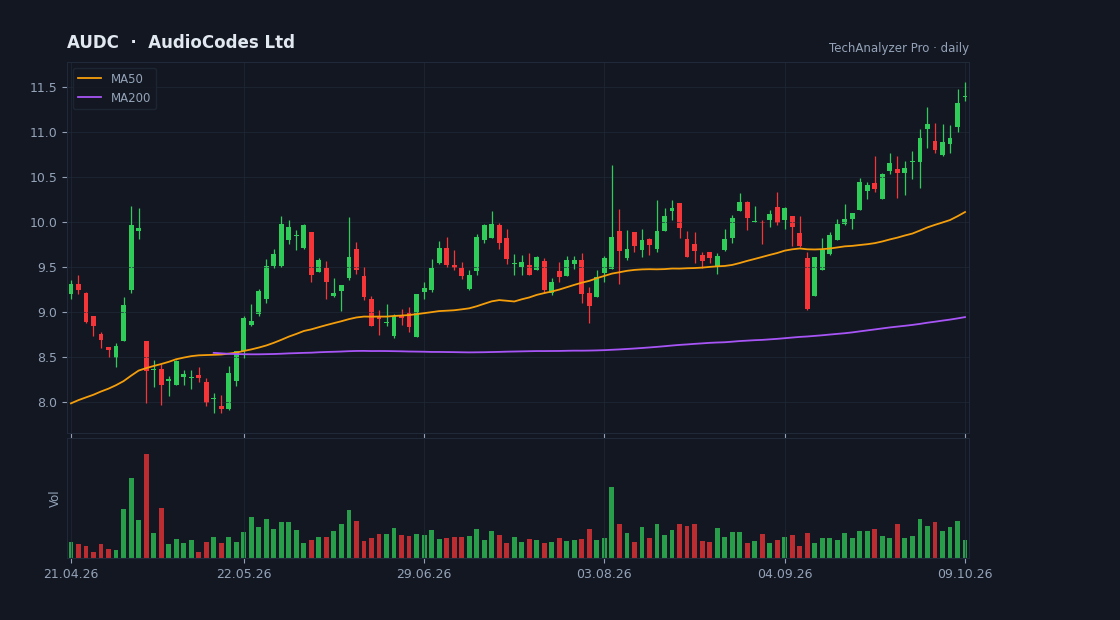Select the 03.08.26 date axis label
This screenshot has height=620, width=1120.
(604, 574)
